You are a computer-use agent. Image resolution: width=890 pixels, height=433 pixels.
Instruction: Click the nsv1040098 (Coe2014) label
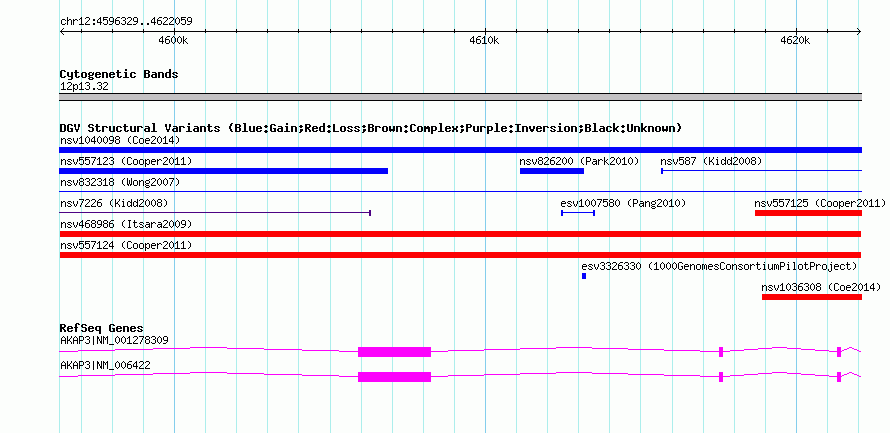tap(120, 140)
